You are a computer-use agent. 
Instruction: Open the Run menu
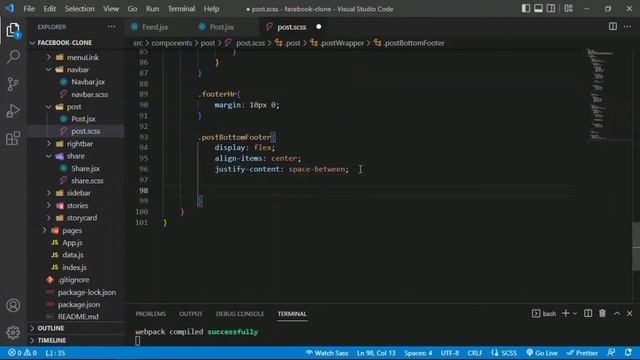point(152,9)
